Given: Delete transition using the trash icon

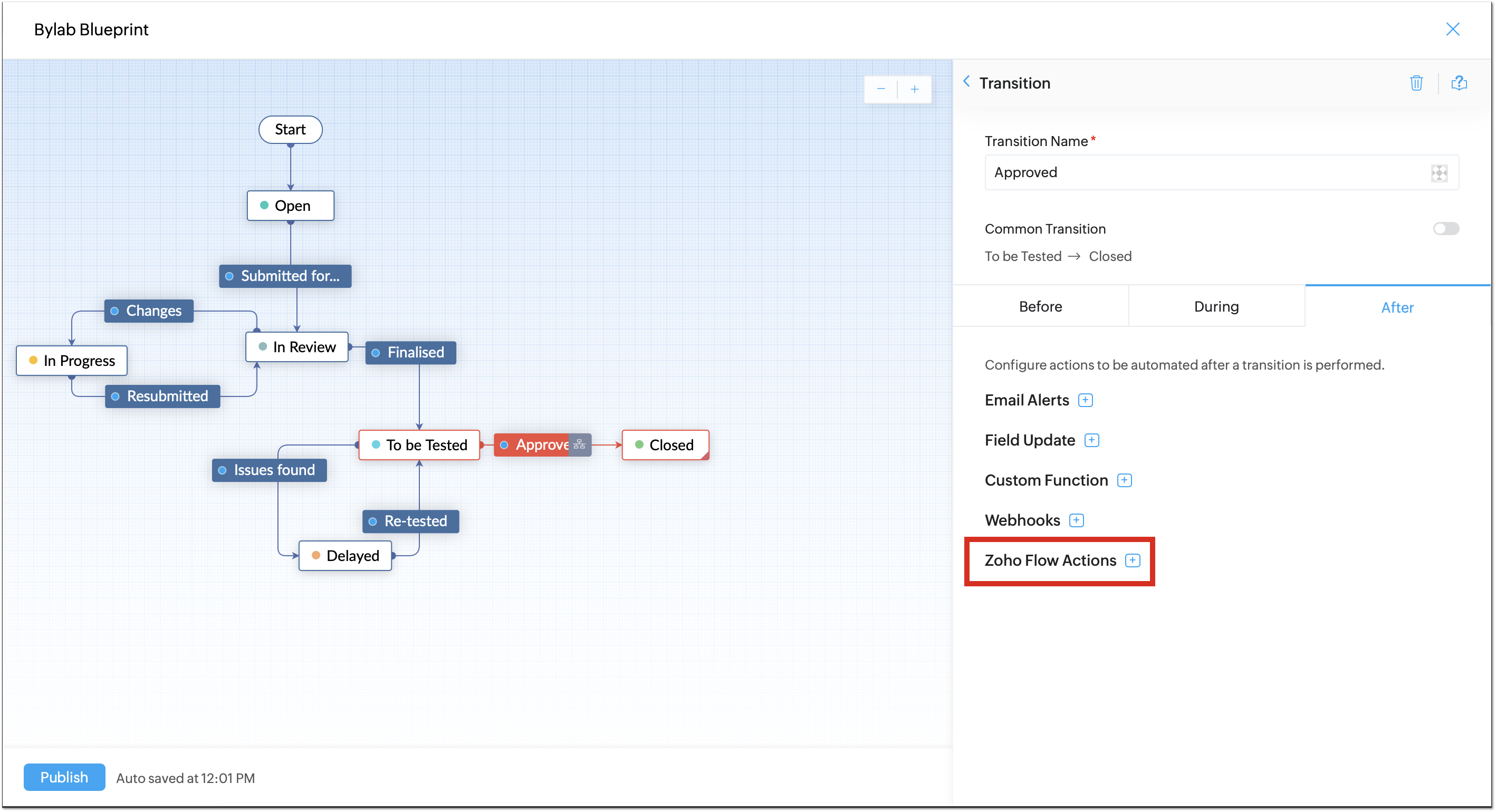Looking at the screenshot, I should 1416,83.
